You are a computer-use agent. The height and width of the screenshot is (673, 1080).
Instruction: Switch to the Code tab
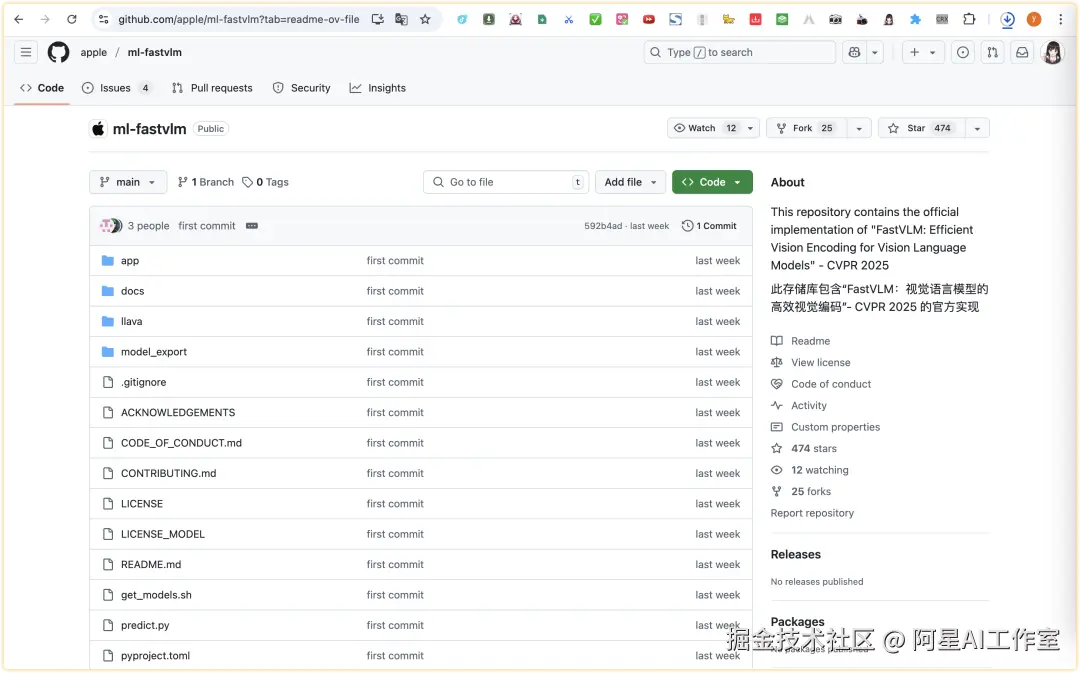[42, 88]
